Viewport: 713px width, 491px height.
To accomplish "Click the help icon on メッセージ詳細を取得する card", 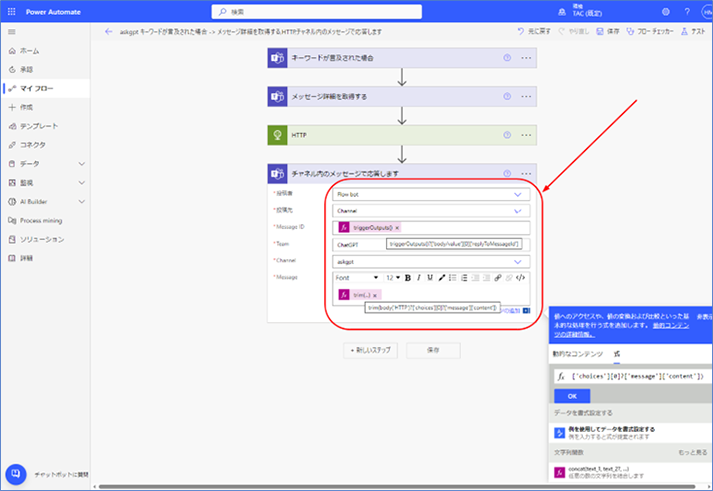I will (507, 96).
